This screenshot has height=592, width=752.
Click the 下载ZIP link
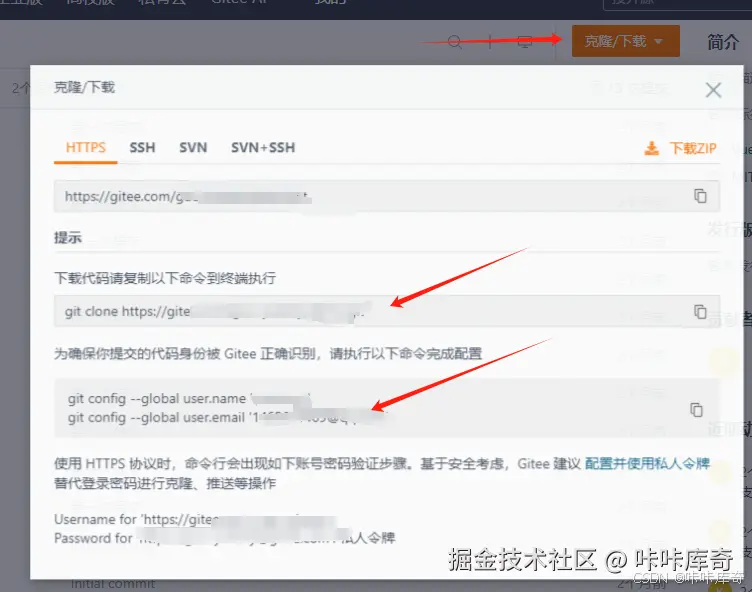[693, 148]
